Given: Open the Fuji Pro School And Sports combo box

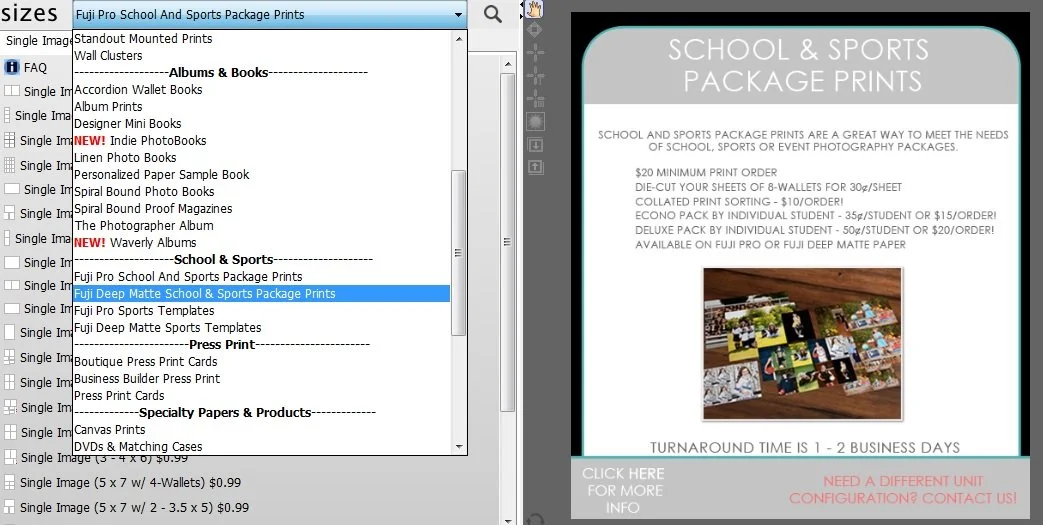Looking at the screenshot, I should click(269, 15).
